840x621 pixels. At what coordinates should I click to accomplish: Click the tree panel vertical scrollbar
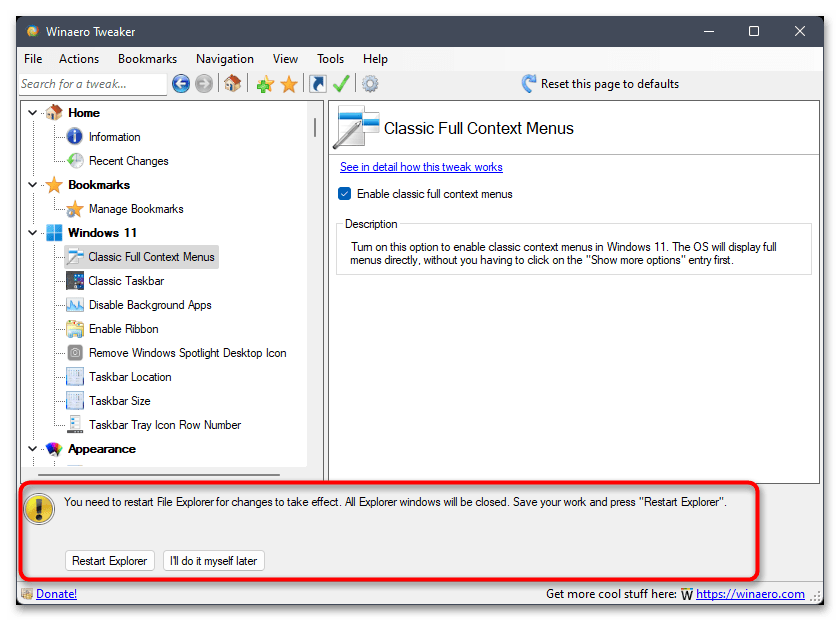click(315, 127)
